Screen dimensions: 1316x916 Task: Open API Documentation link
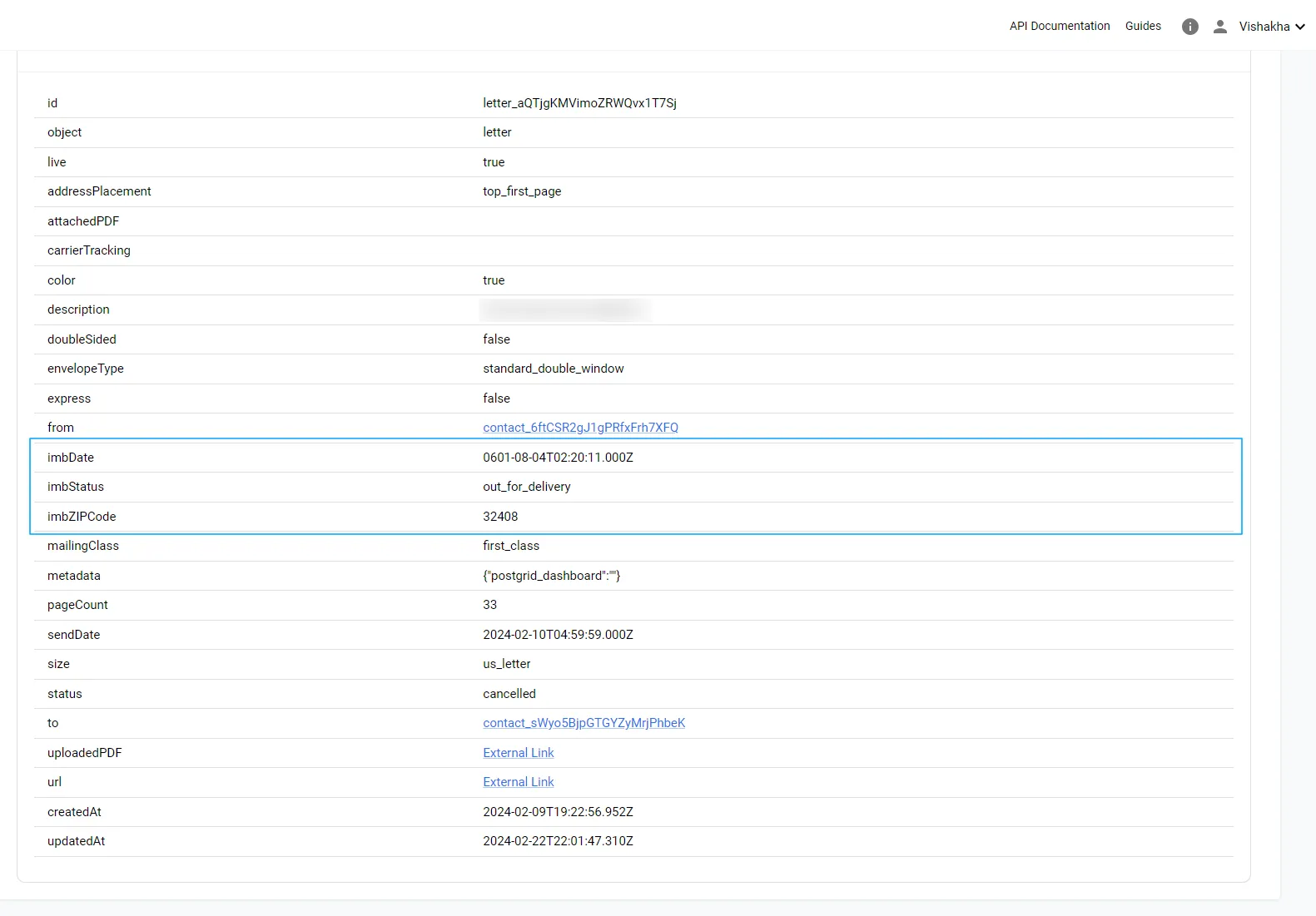[1060, 26]
